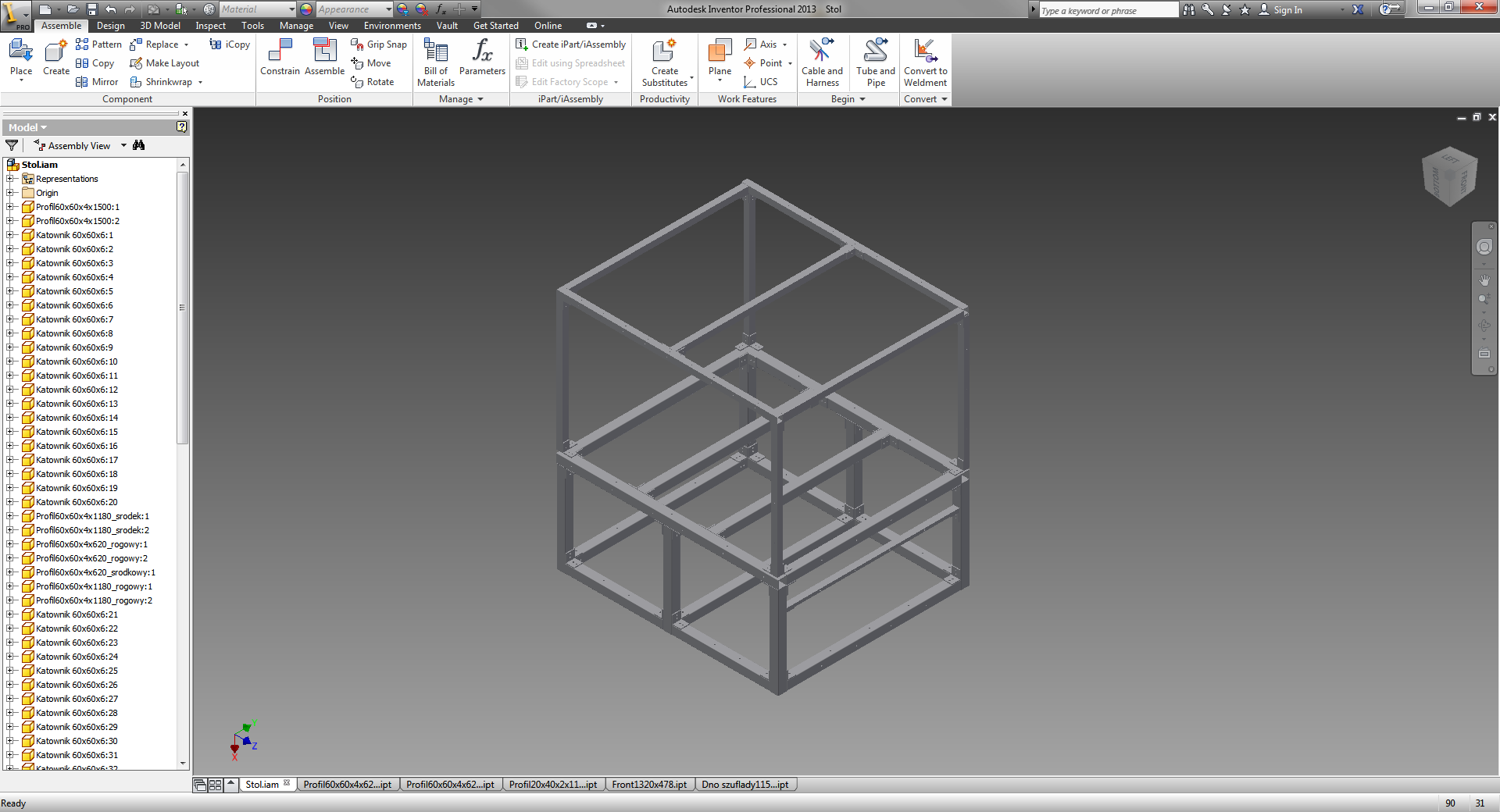Select the iCopy tool
This screenshot has width=1500, height=812.
[x=230, y=45]
